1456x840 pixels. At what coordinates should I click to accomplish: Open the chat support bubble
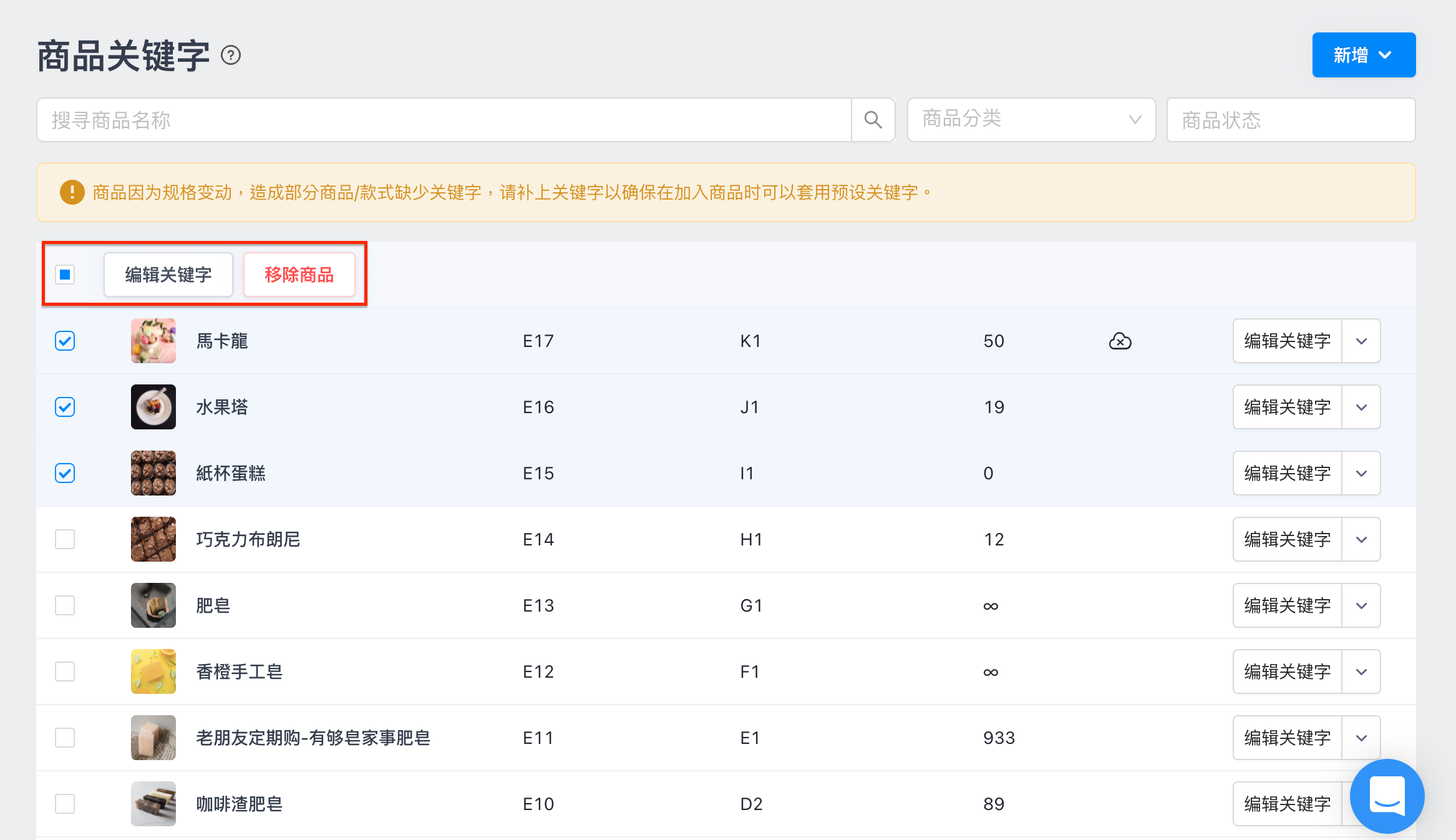(1387, 796)
